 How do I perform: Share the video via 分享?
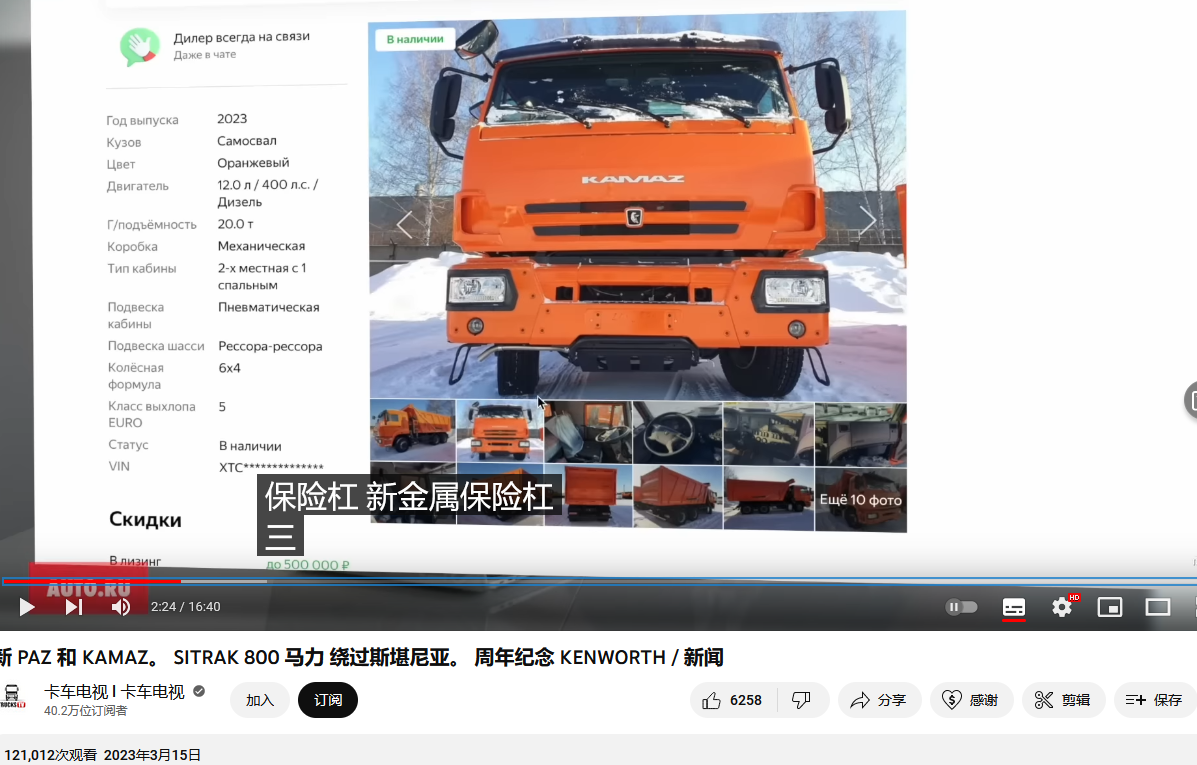coord(879,700)
